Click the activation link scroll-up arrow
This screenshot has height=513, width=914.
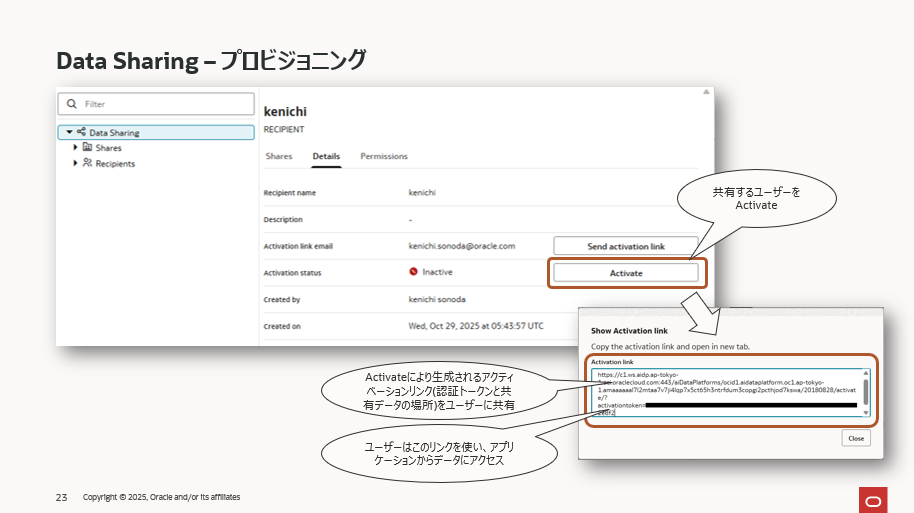(866, 373)
